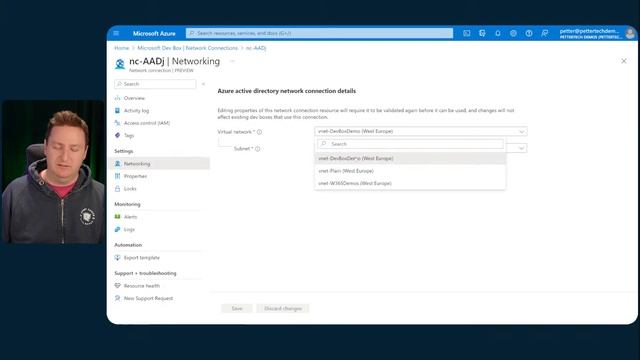The height and width of the screenshot is (360, 640).
Task: Open Export template menu item
Action: click(142, 258)
